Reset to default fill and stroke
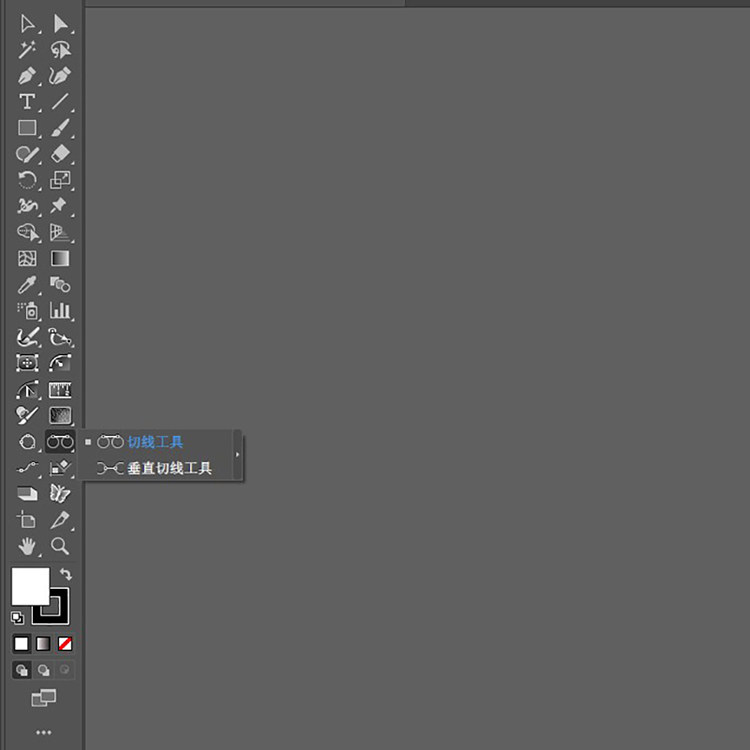This screenshot has width=750, height=750. (x=18, y=618)
